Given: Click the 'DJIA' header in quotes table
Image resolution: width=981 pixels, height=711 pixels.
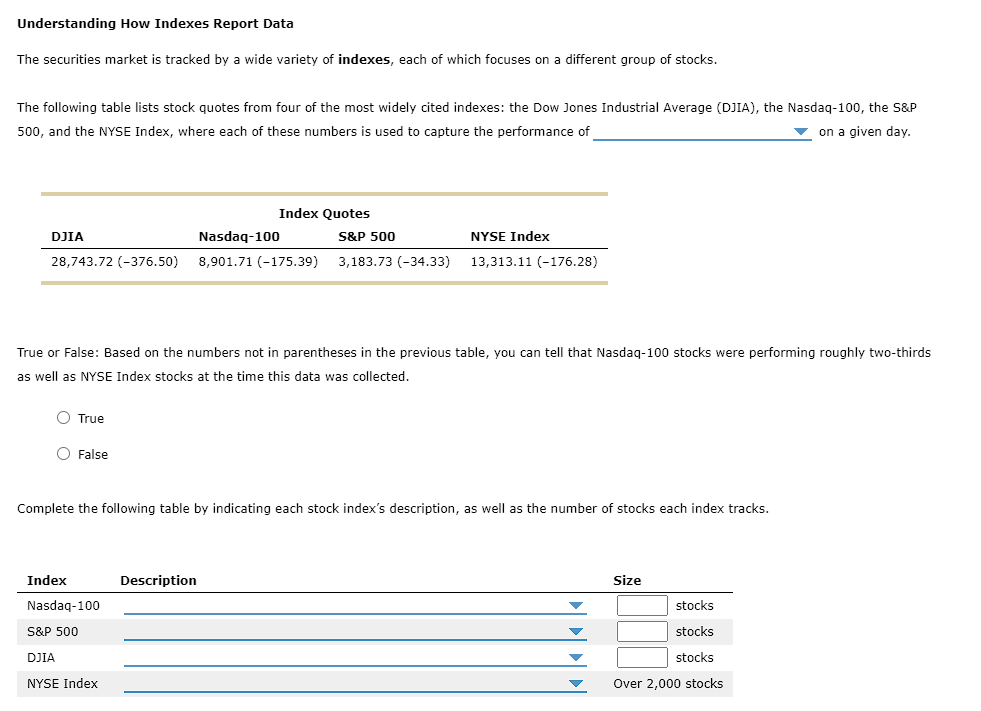Looking at the screenshot, I should [67, 237].
